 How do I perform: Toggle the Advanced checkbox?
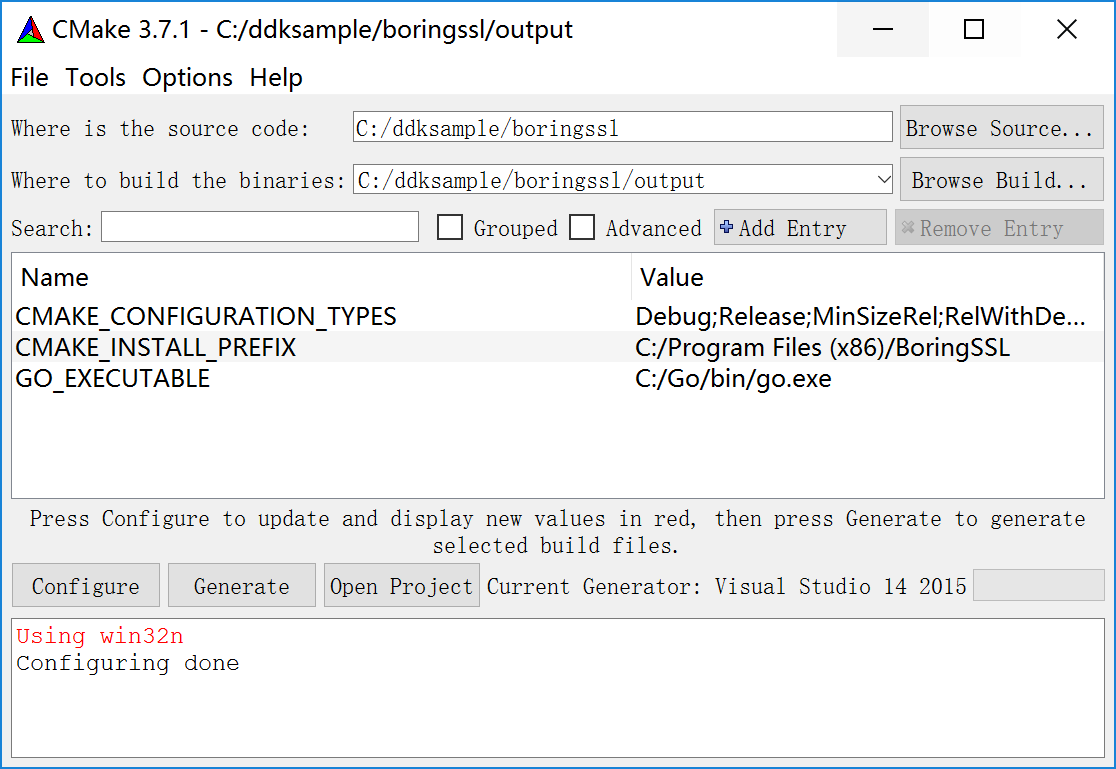click(581, 227)
